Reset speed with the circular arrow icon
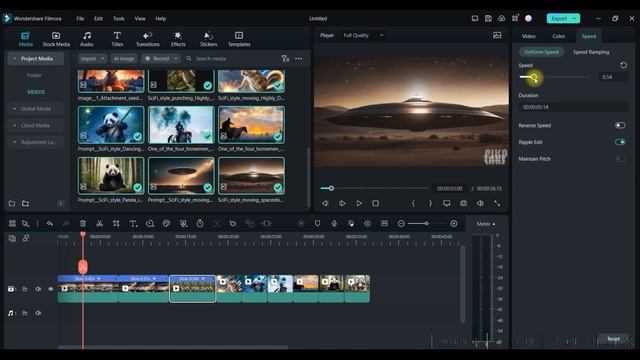Viewport: 640px width, 360px height. (x=623, y=65)
